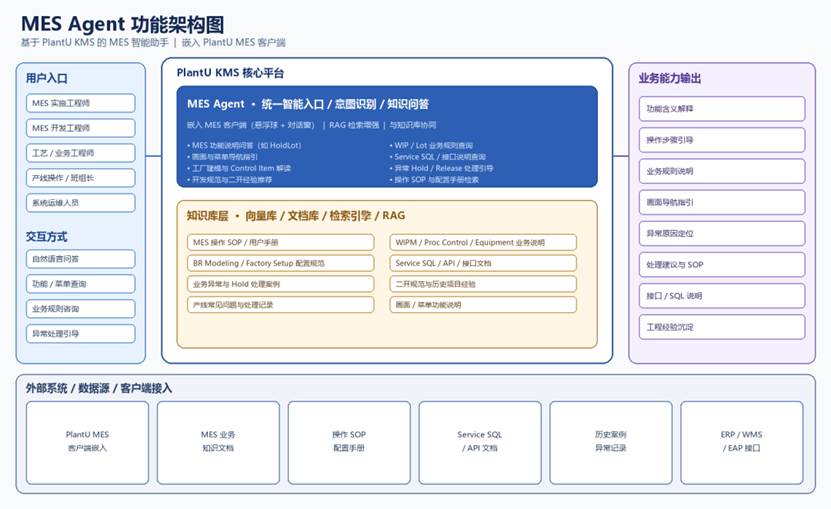Click the "业务能力输出" section heading
The height and width of the screenshot is (509, 831).
[x=670, y=78]
